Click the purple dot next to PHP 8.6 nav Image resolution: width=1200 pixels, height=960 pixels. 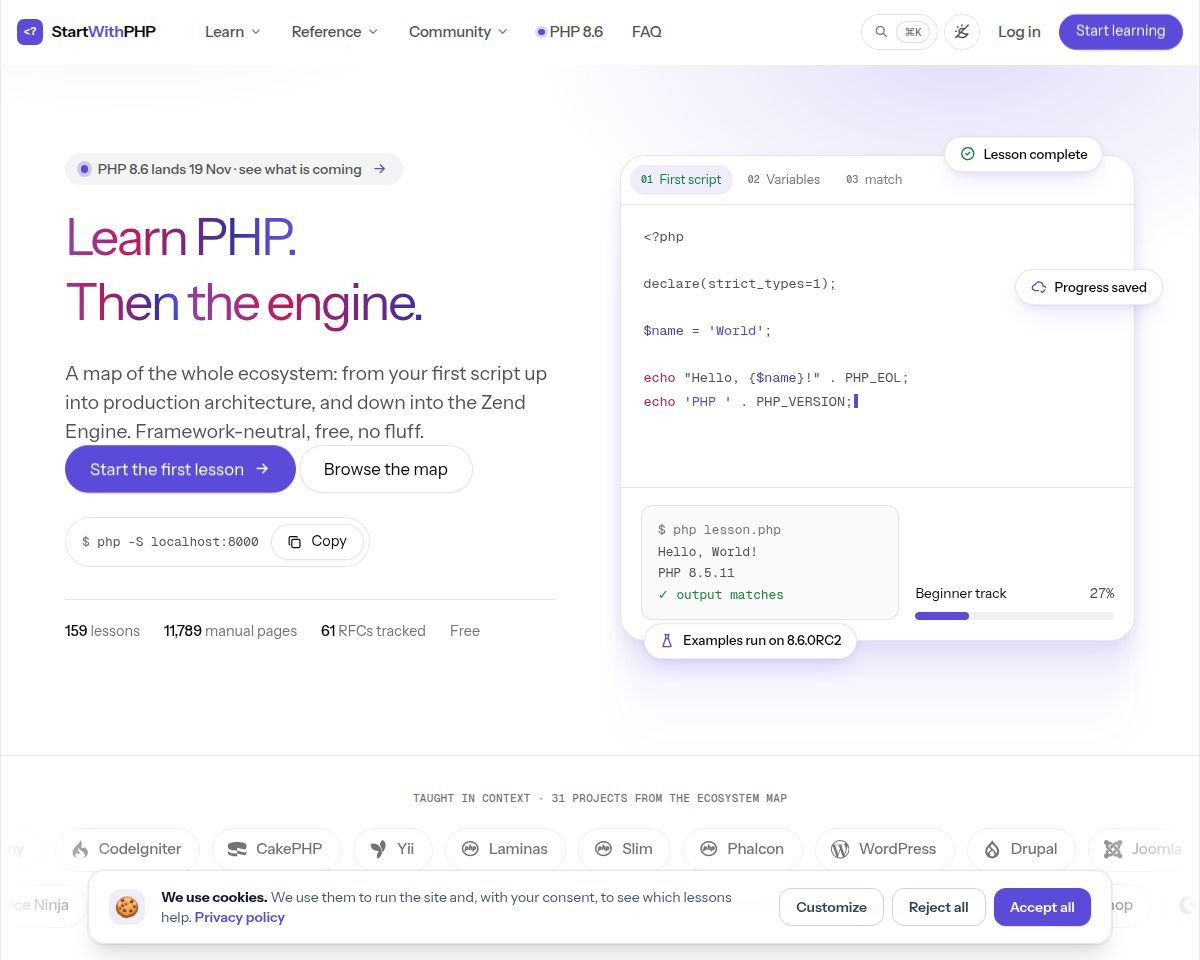(x=541, y=32)
